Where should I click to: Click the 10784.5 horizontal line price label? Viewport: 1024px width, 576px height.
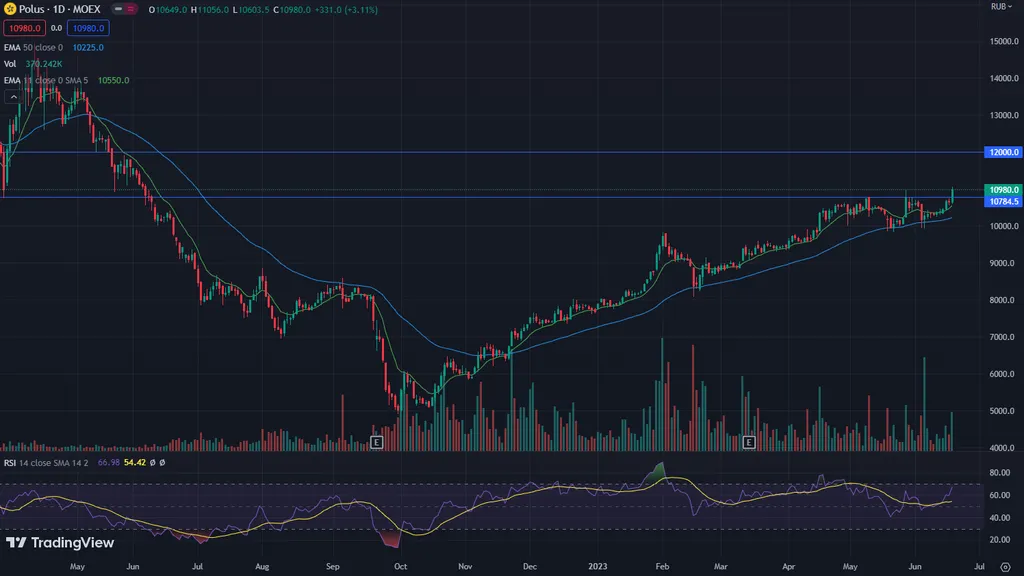coord(1003,202)
